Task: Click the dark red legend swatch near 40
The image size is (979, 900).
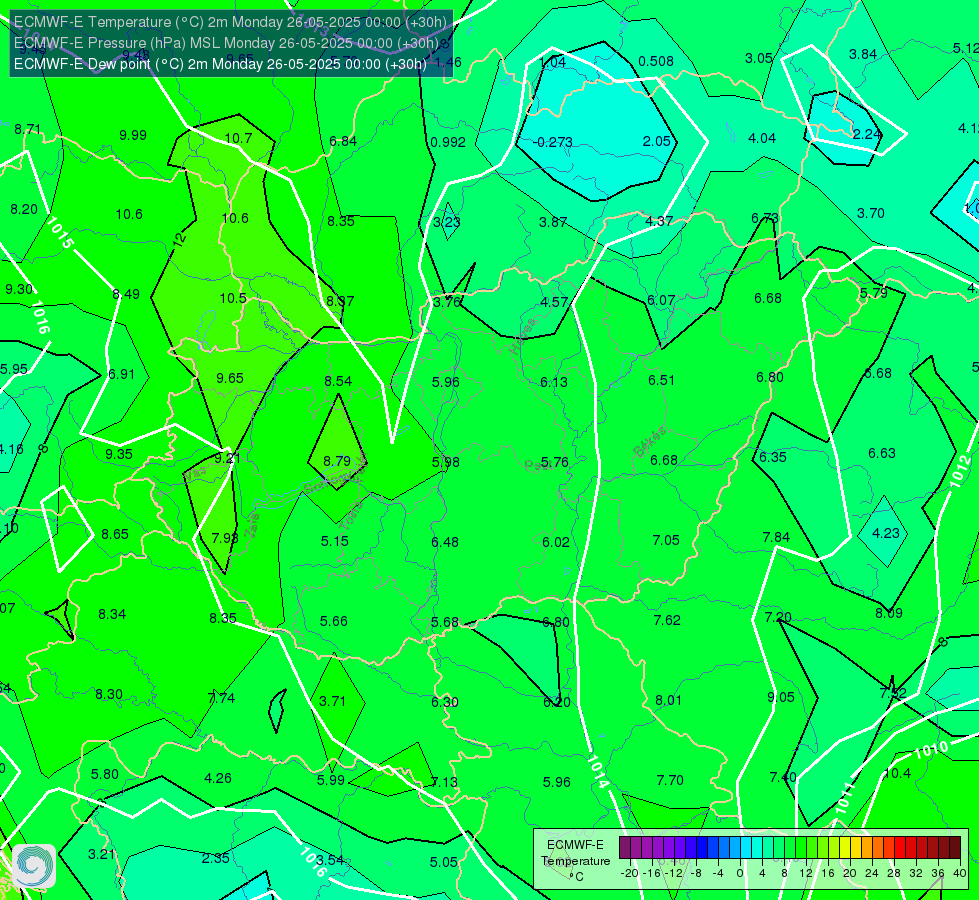Action: coord(955,848)
